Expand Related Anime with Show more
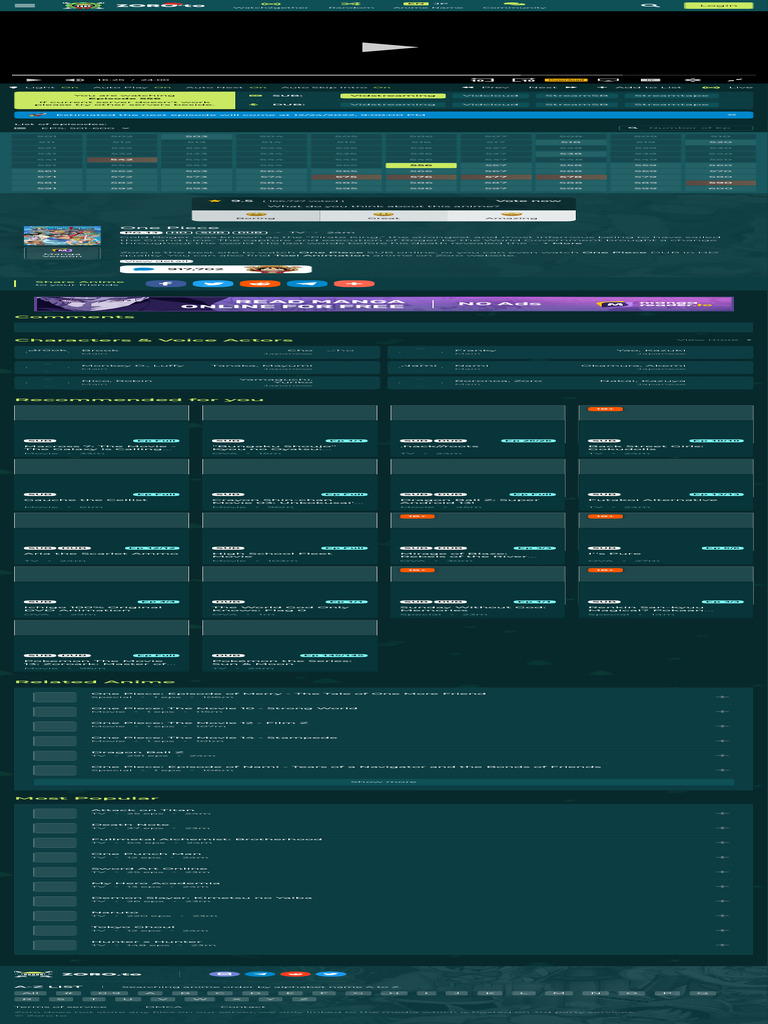Viewport: 768px width, 1024px height. coord(384,782)
